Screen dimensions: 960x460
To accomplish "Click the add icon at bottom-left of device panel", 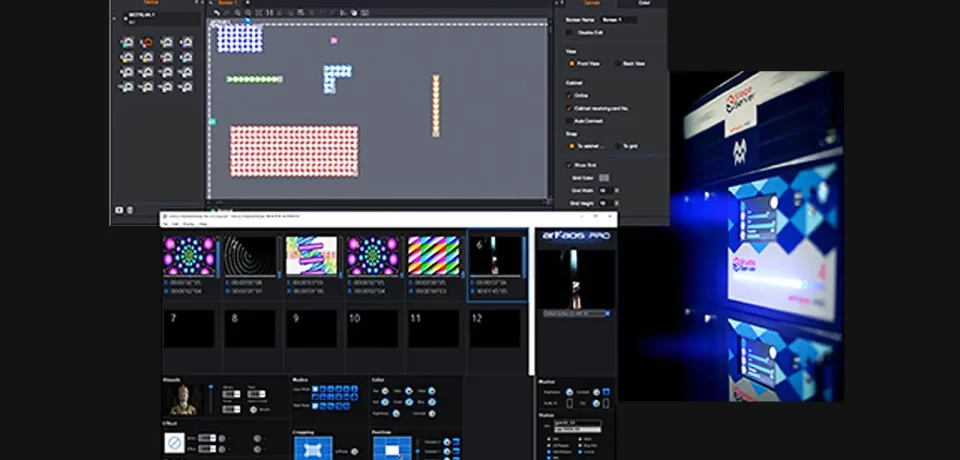I will click(x=118, y=210).
